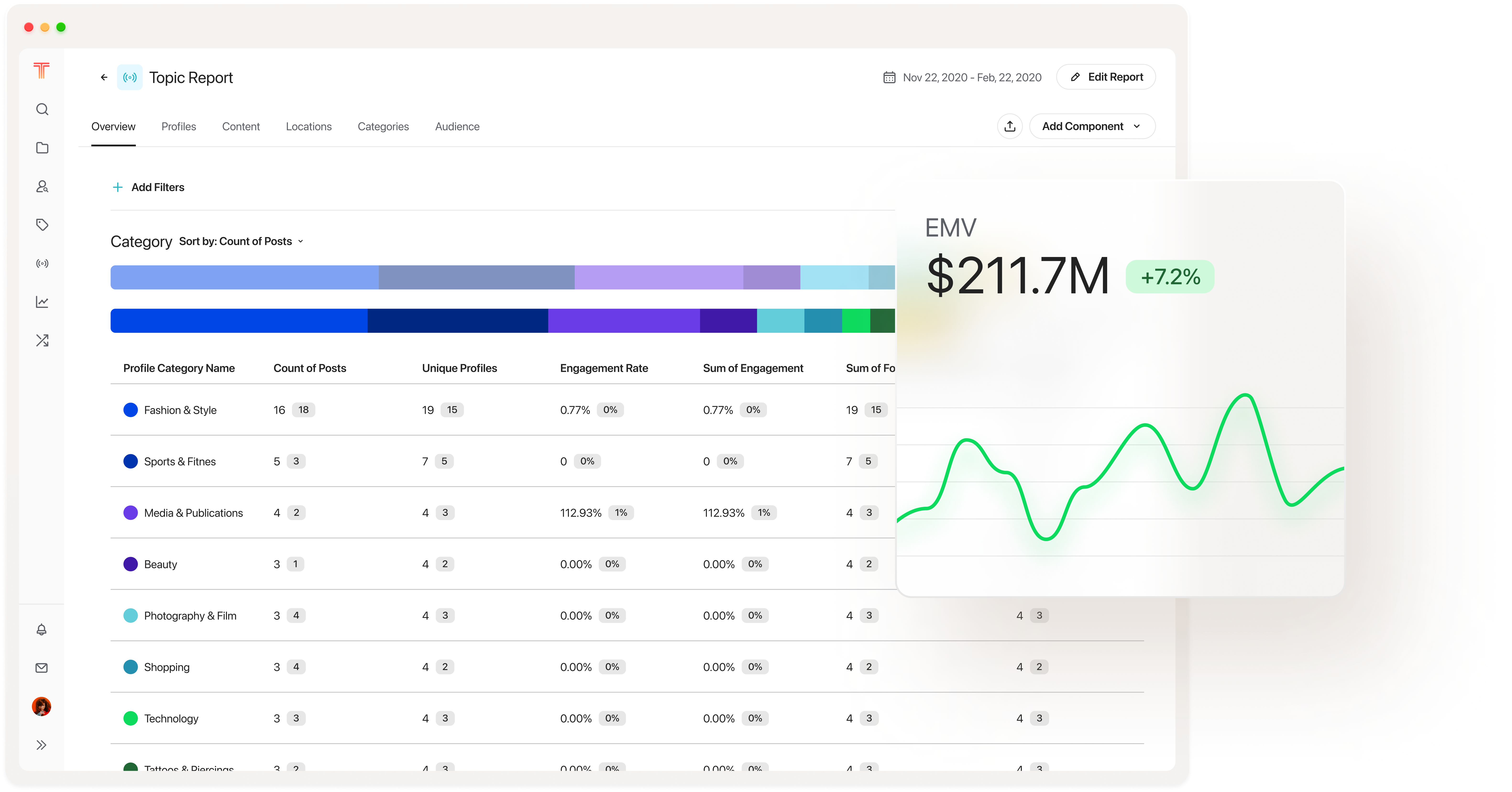Screen dimensions: 1512x792
Task: Switch to the Audience tab
Action: (x=457, y=127)
